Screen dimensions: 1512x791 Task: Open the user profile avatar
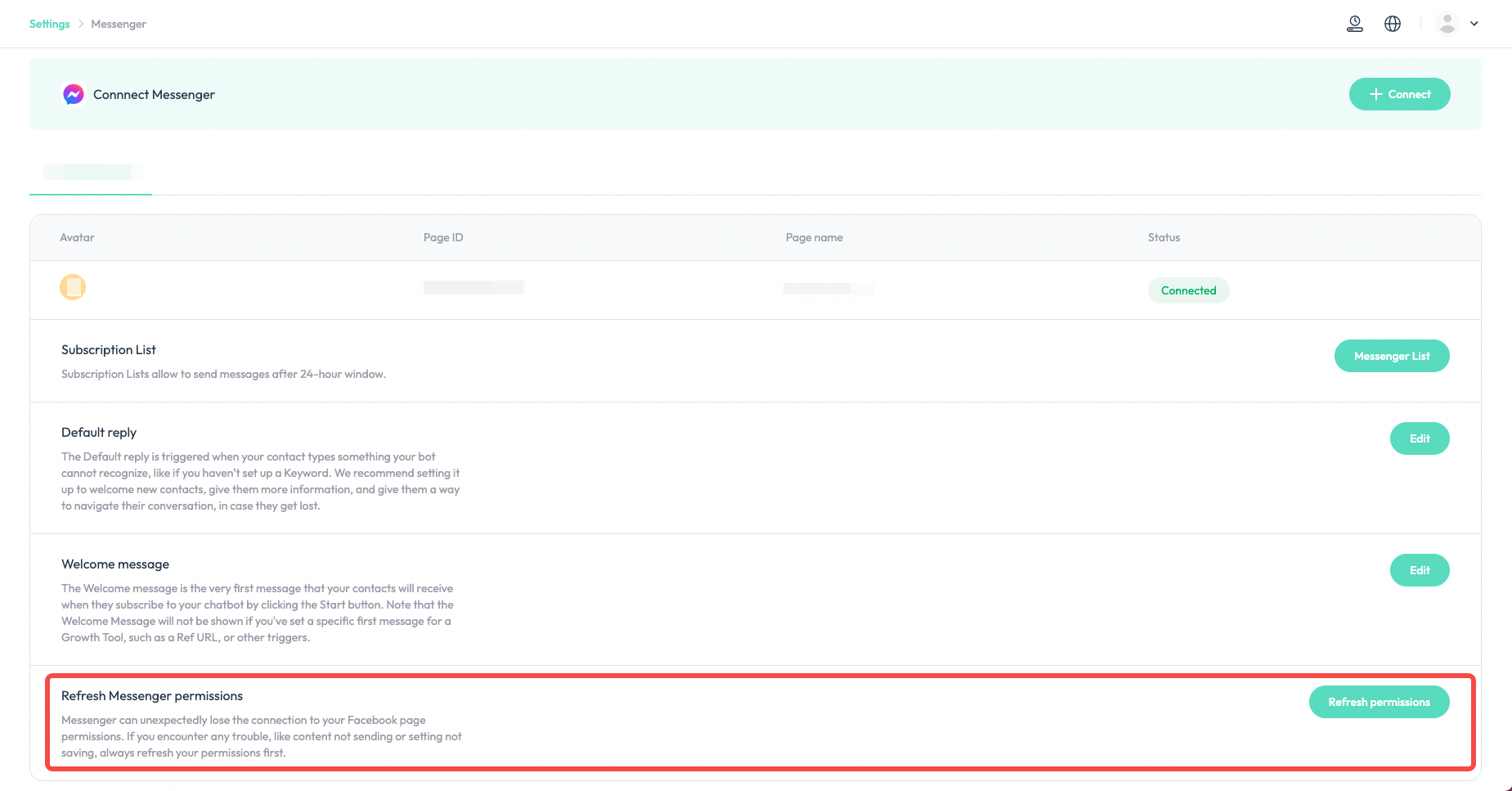pyautogui.click(x=1447, y=24)
